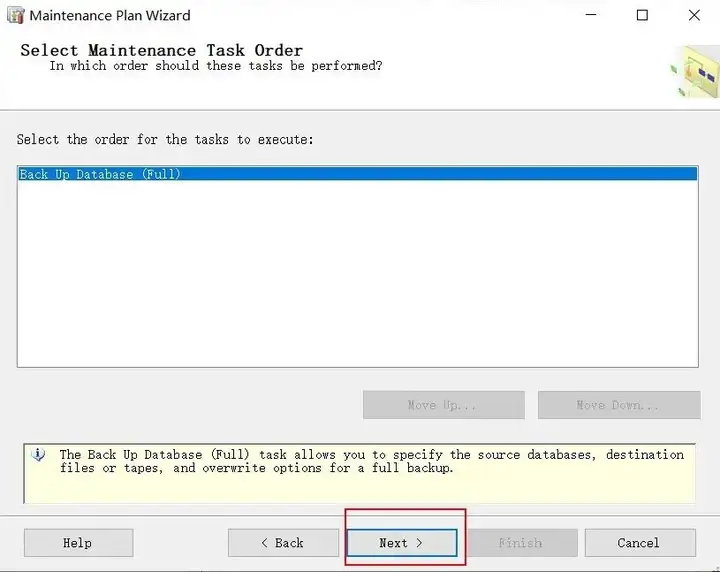Close the wizard with the X button
The width and height of the screenshot is (720, 572).
pyautogui.click(x=694, y=16)
